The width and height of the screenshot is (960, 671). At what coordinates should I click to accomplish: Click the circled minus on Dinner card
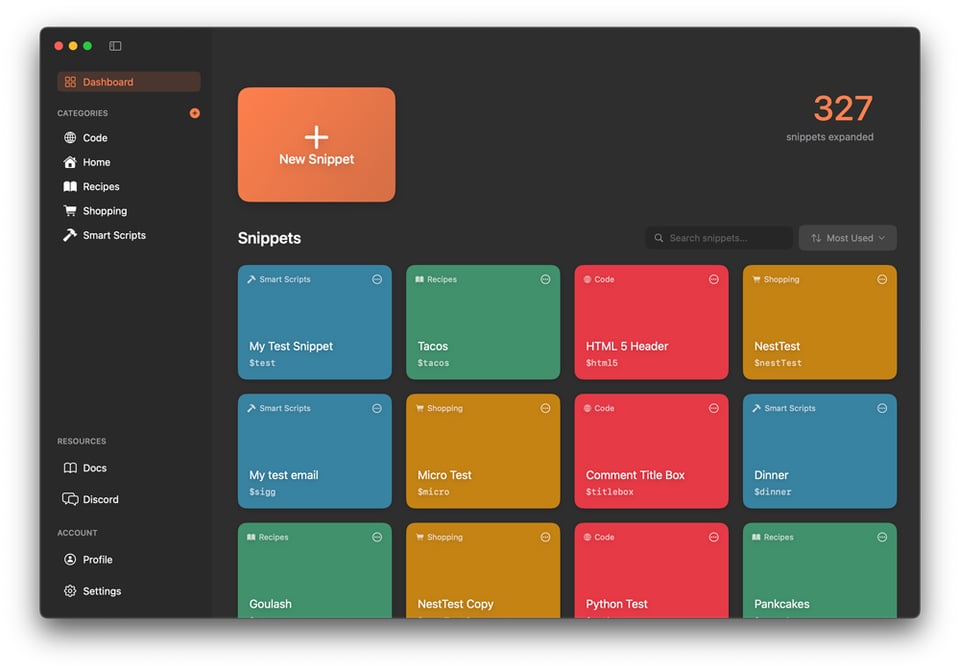pyautogui.click(x=882, y=408)
